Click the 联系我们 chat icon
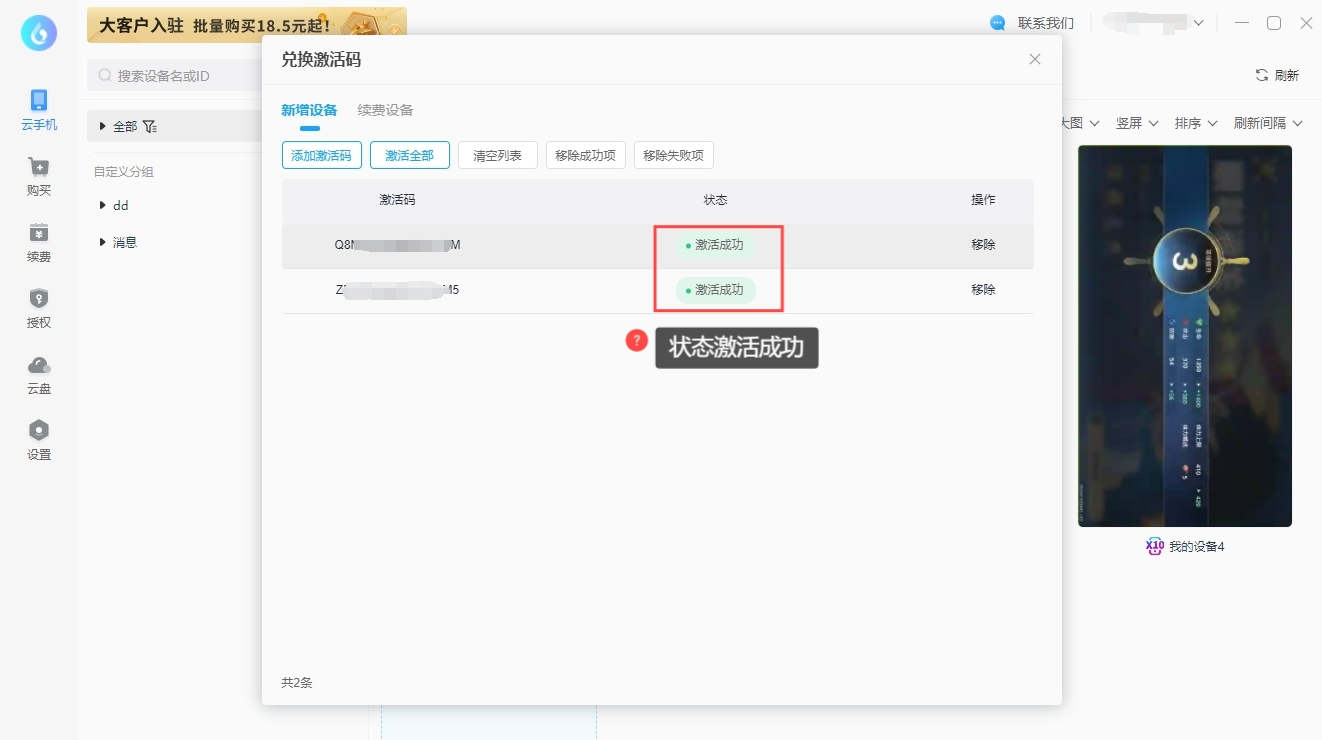The image size is (1322, 740). (x=997, y=23)
